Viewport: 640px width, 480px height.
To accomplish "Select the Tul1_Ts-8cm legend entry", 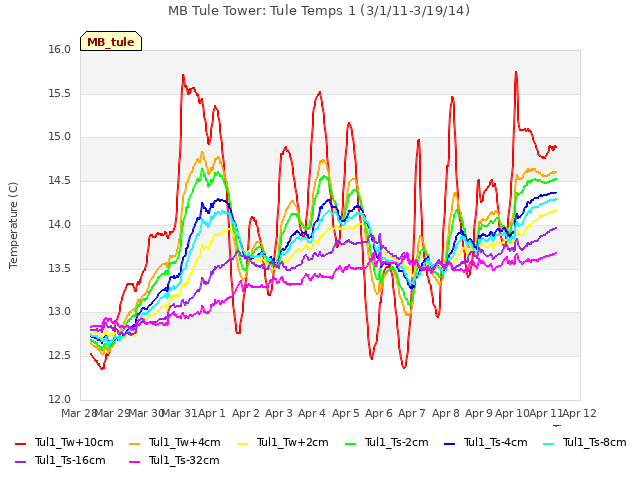I will pyautogui.click(x=584, y=442).
